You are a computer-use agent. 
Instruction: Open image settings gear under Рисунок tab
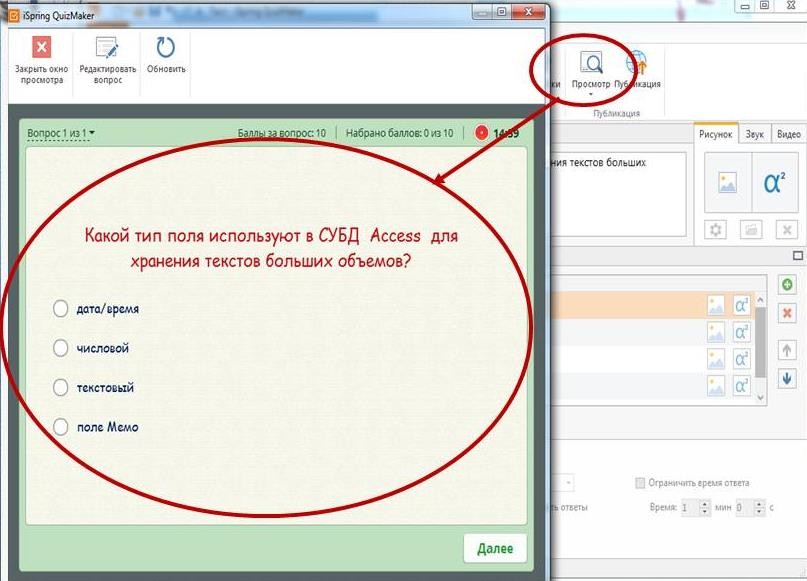(x=715, y=230)
